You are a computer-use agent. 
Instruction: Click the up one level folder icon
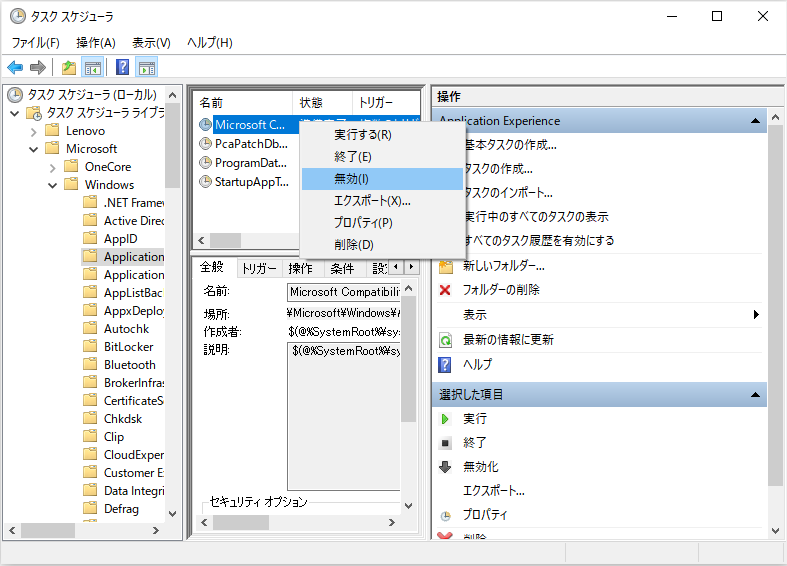click(x=69, y=67)
